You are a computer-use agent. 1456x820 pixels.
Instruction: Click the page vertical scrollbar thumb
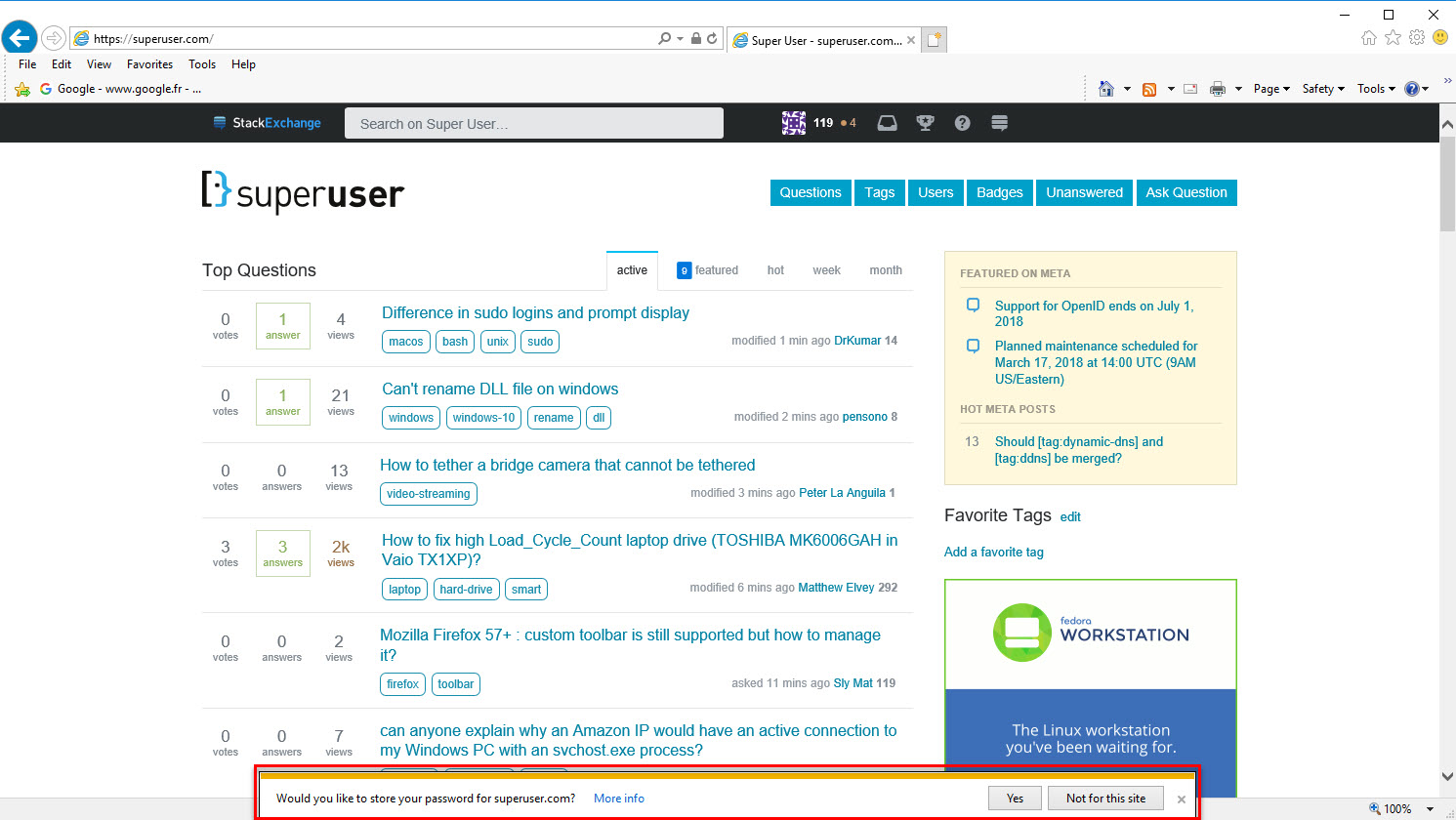click(x=1448, y=185)
